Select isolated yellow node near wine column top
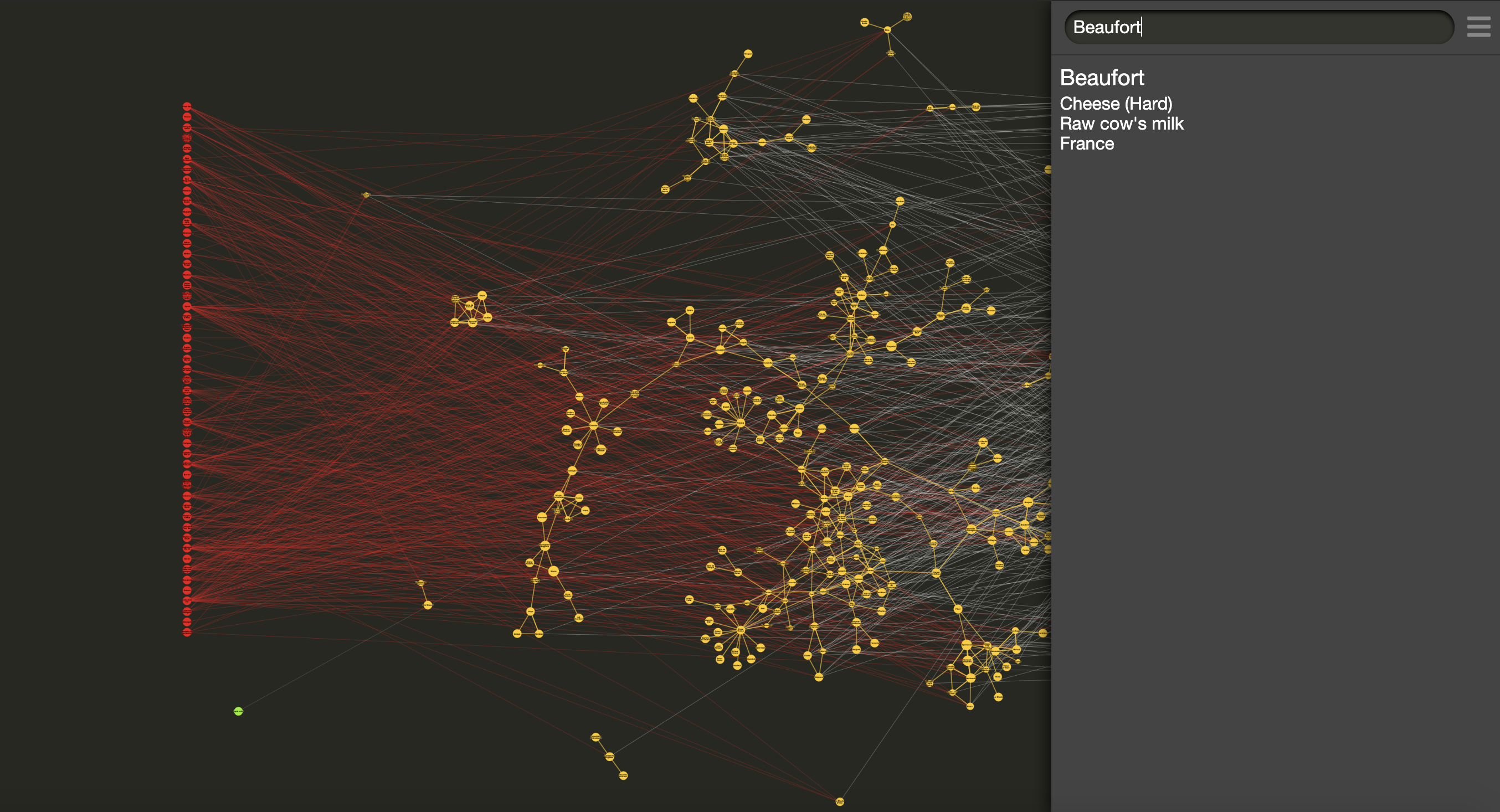This screenshot has width=1500, height=812. (366, 195)
